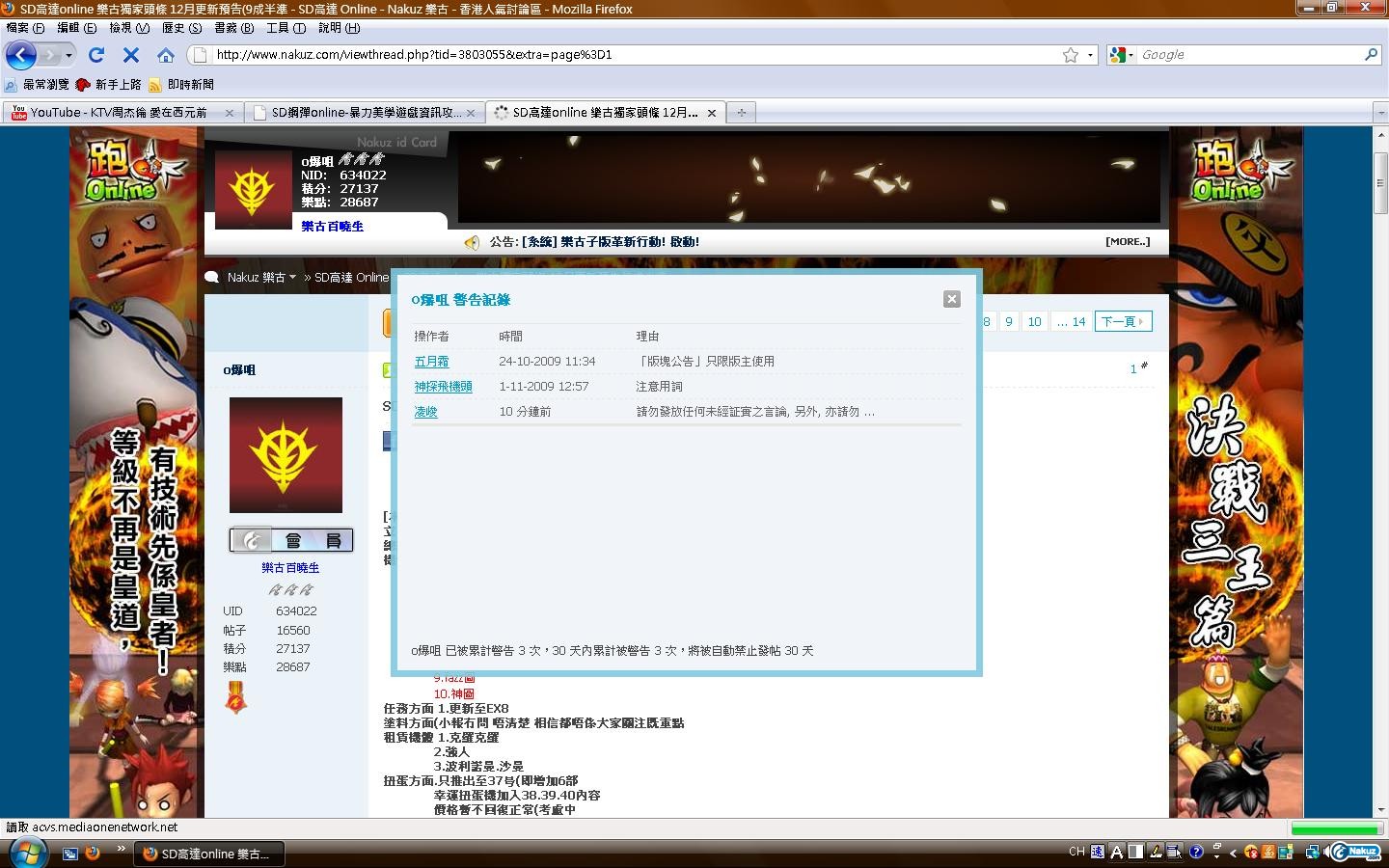This screenshot has height=868, width=1389.
Task: Close the warning record dialog
Action: pyautogui.click(x=952, y=299)
